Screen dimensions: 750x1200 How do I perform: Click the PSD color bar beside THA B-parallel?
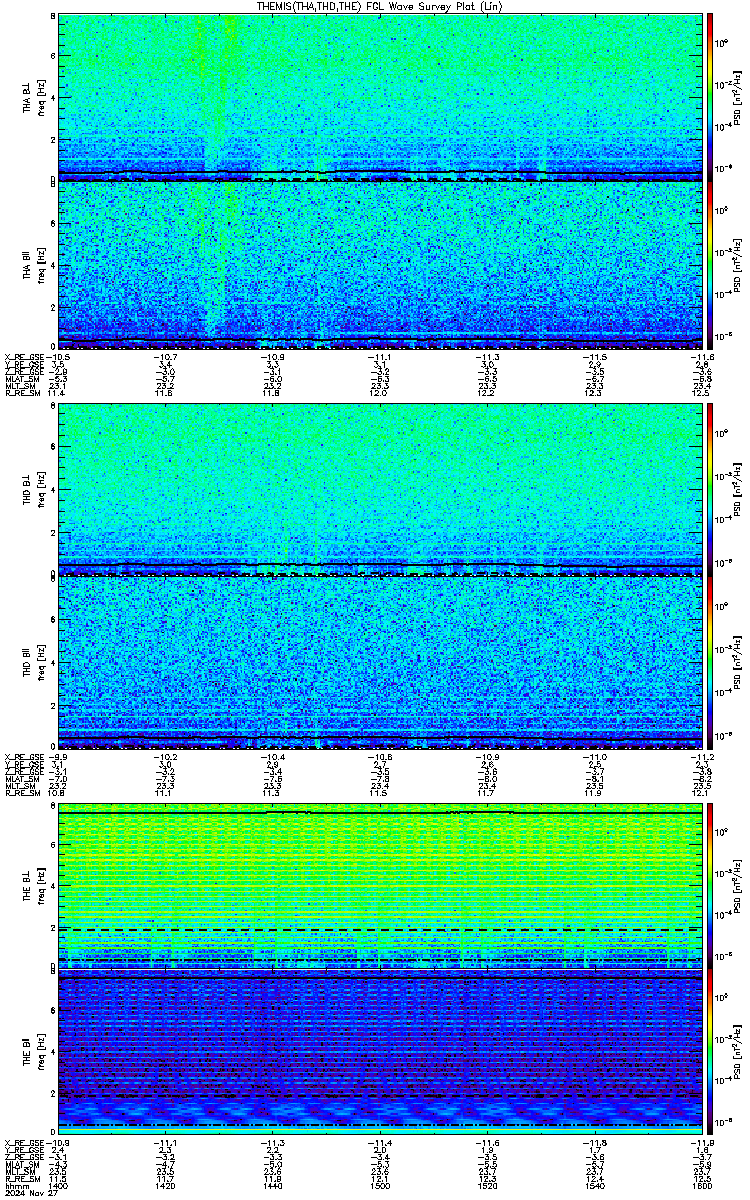tap(710, 264)
